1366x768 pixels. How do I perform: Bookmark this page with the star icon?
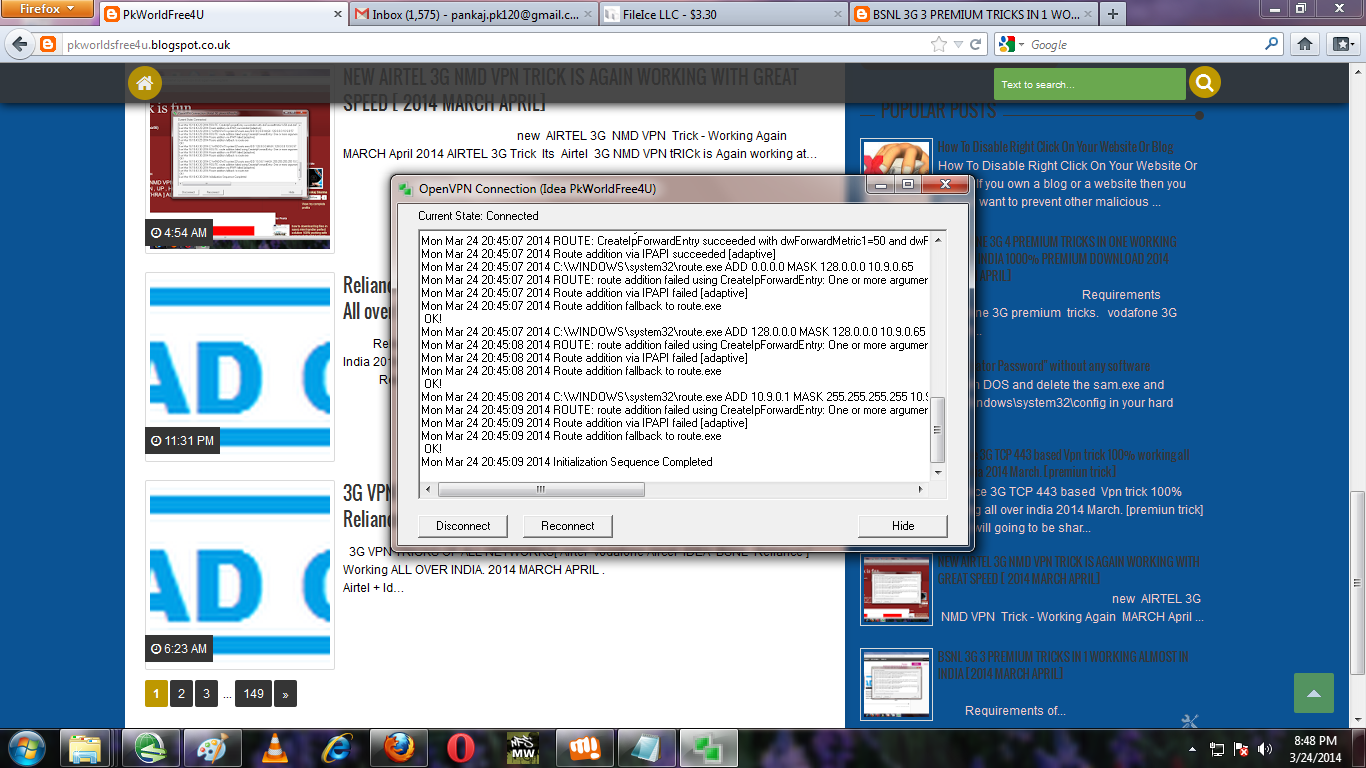coord(938,44)
